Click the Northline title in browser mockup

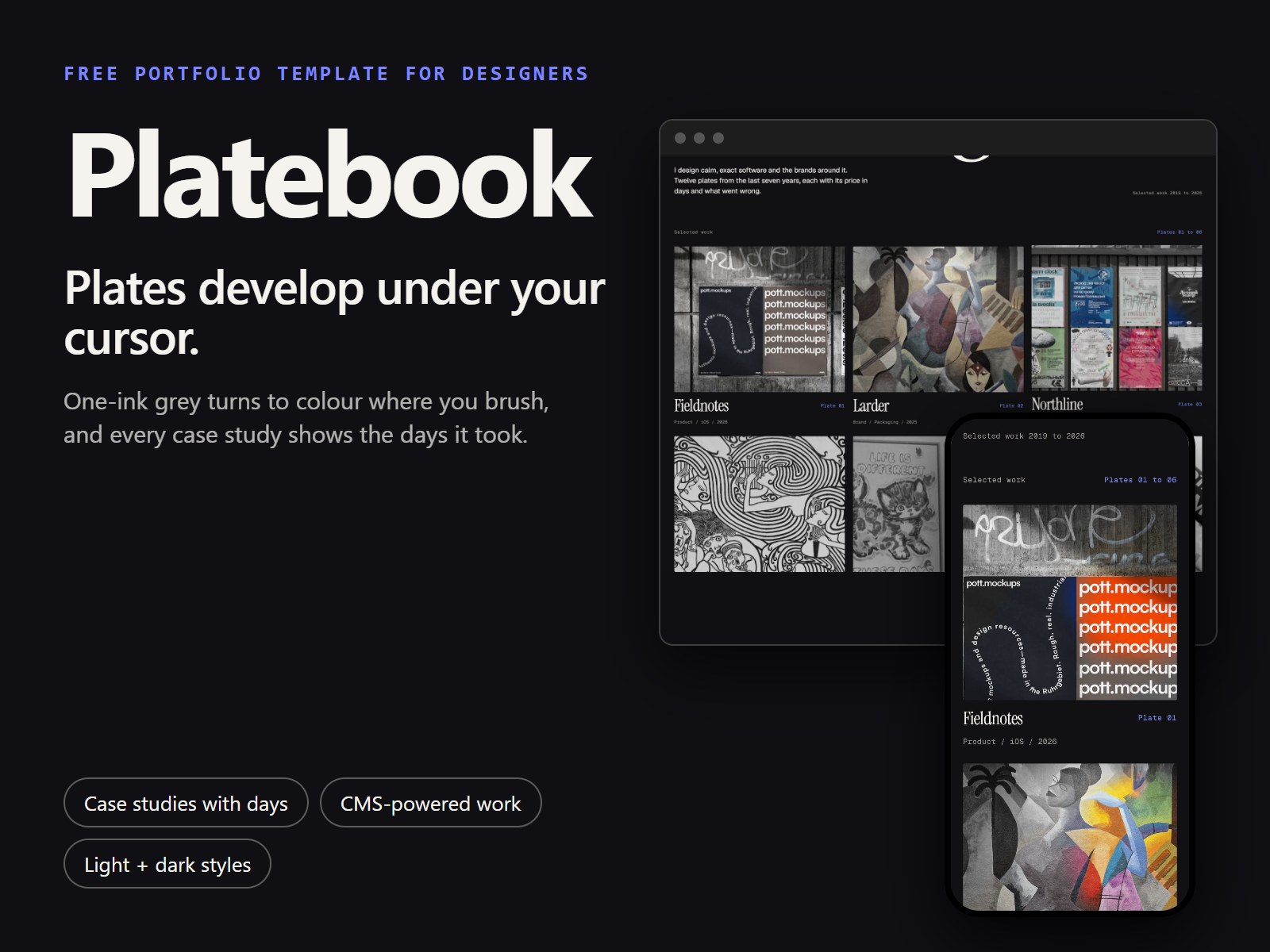pyautogui.click(x=1057, y=404)
